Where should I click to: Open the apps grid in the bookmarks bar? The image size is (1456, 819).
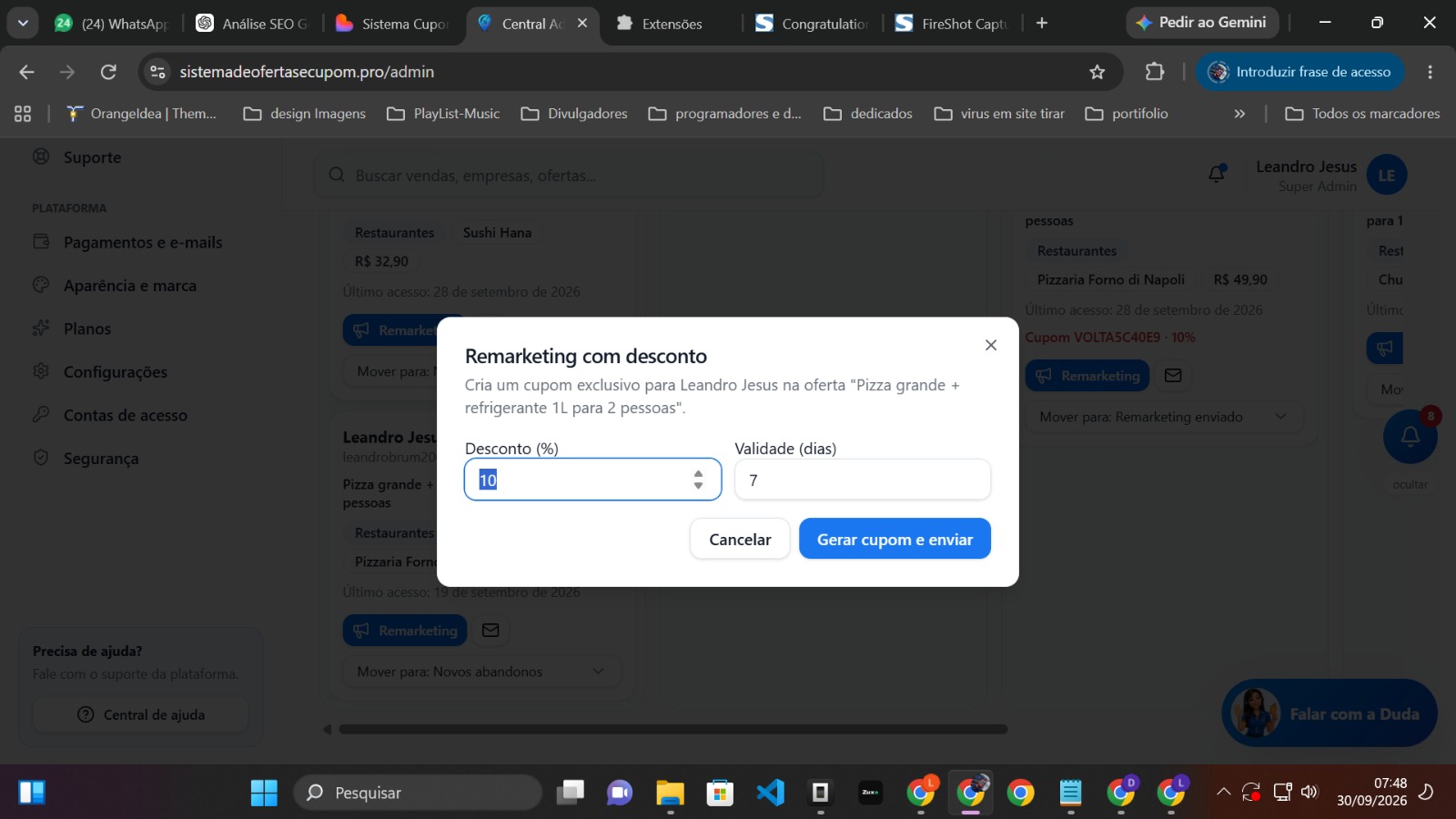(x=23, y=114)
